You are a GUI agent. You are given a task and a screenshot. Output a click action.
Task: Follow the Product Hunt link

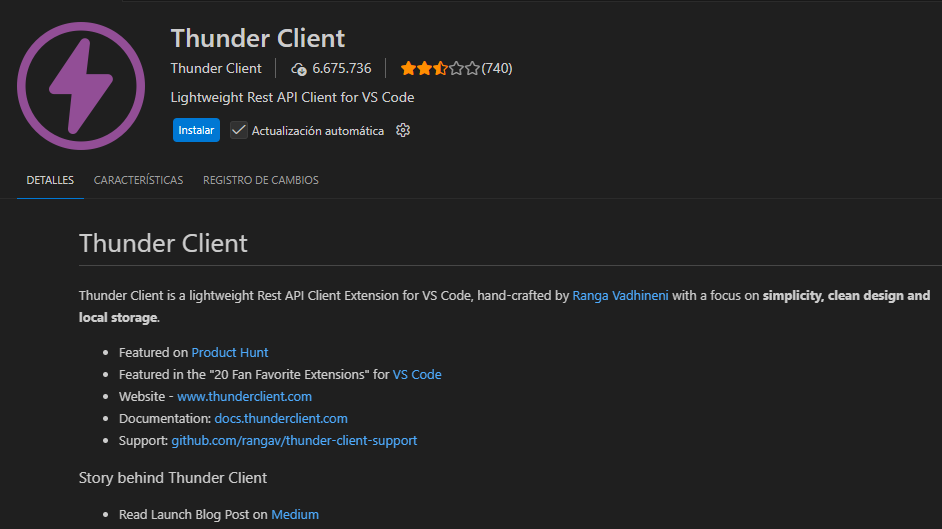click(230, 352)
